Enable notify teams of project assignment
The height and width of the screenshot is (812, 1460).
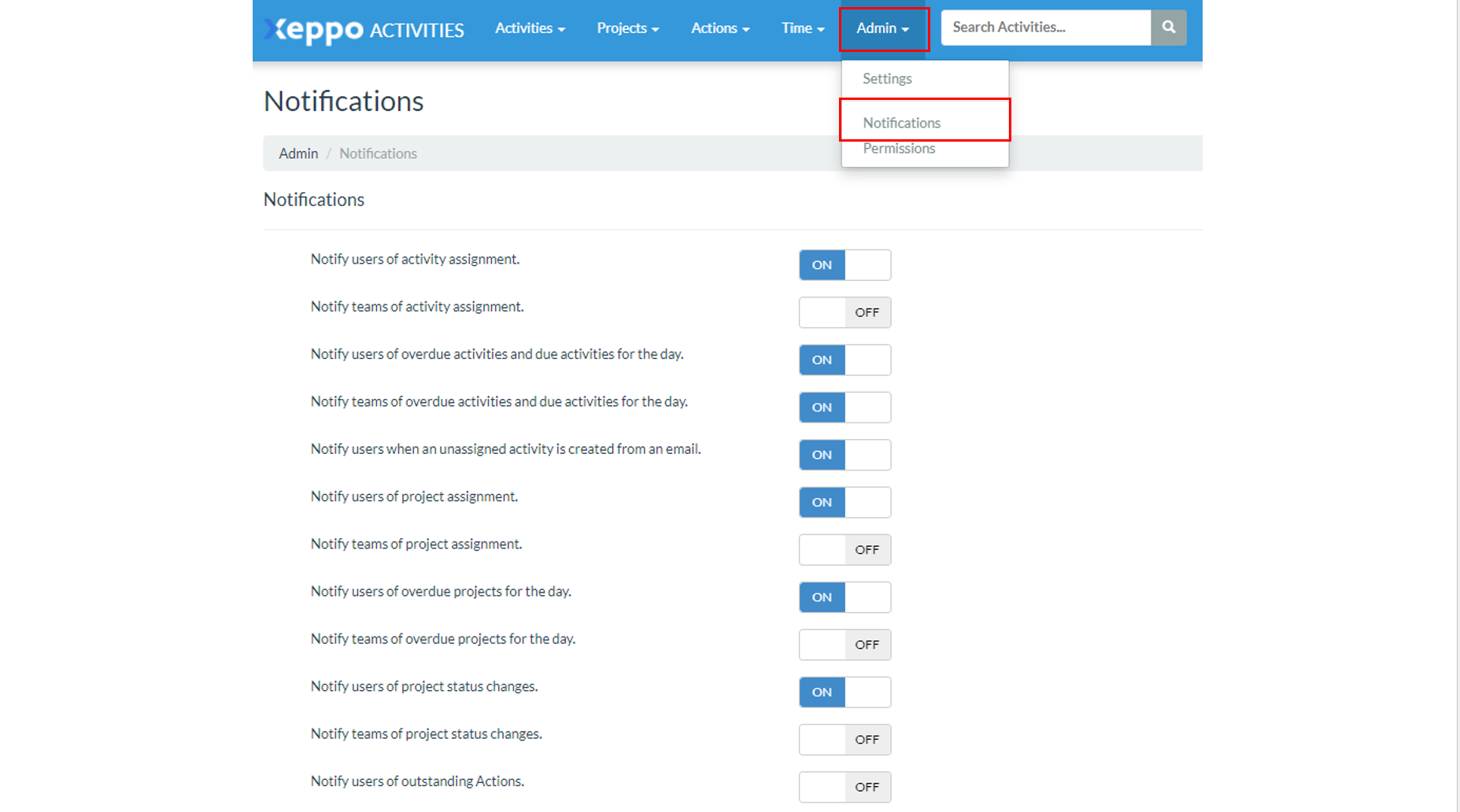tap(845, 550)
